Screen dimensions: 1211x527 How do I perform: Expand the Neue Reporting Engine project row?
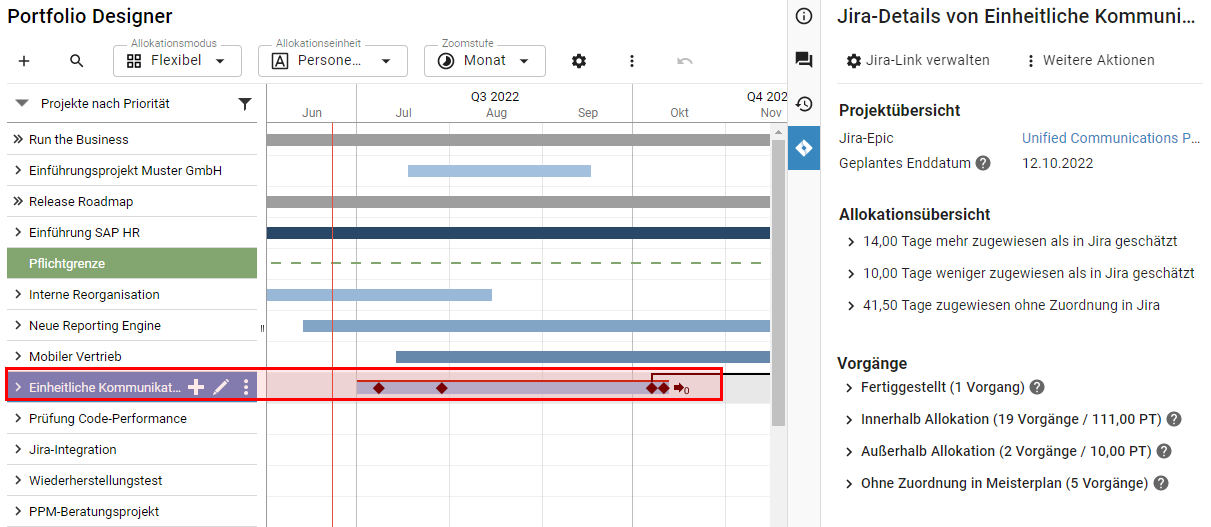[18, 326]
